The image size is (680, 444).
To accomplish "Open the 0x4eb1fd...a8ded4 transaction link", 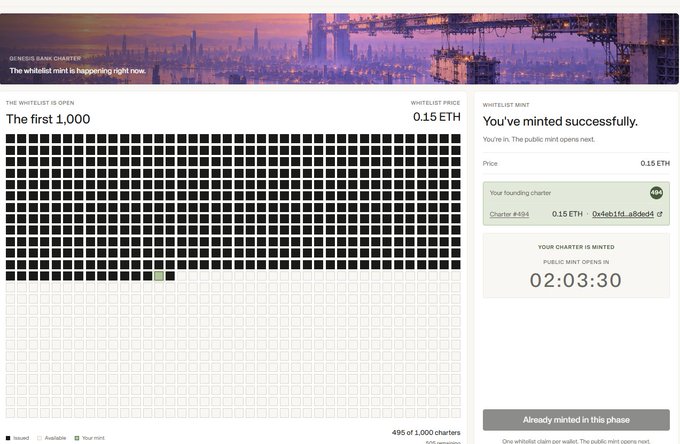I will pyautogui.click(x=623, y=214).
